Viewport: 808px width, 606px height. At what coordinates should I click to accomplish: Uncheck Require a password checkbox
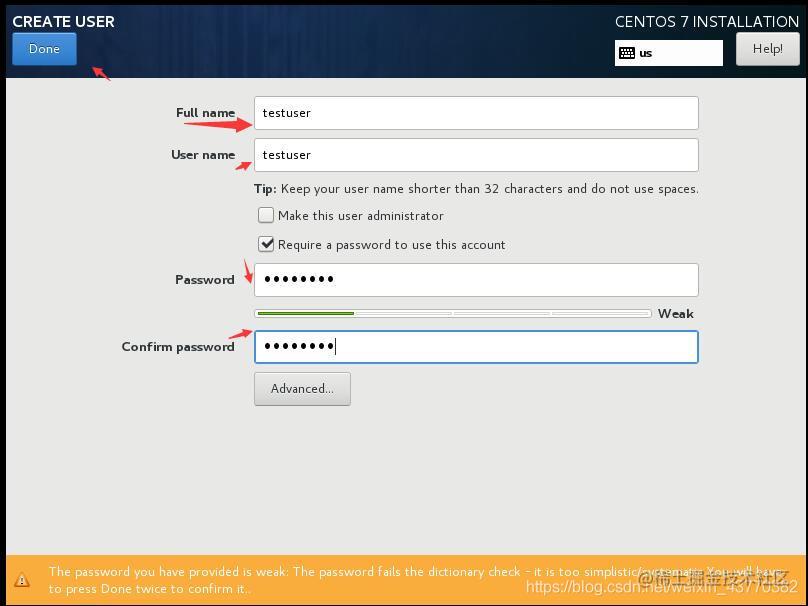tap(266, 244)
